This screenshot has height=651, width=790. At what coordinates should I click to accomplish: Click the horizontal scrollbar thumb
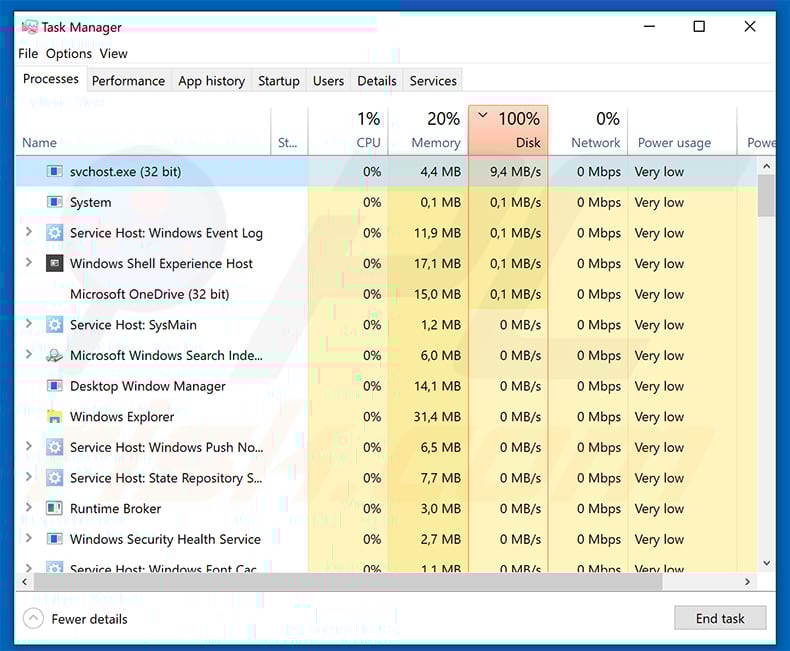pyautogui.click(x=348, y=581)
